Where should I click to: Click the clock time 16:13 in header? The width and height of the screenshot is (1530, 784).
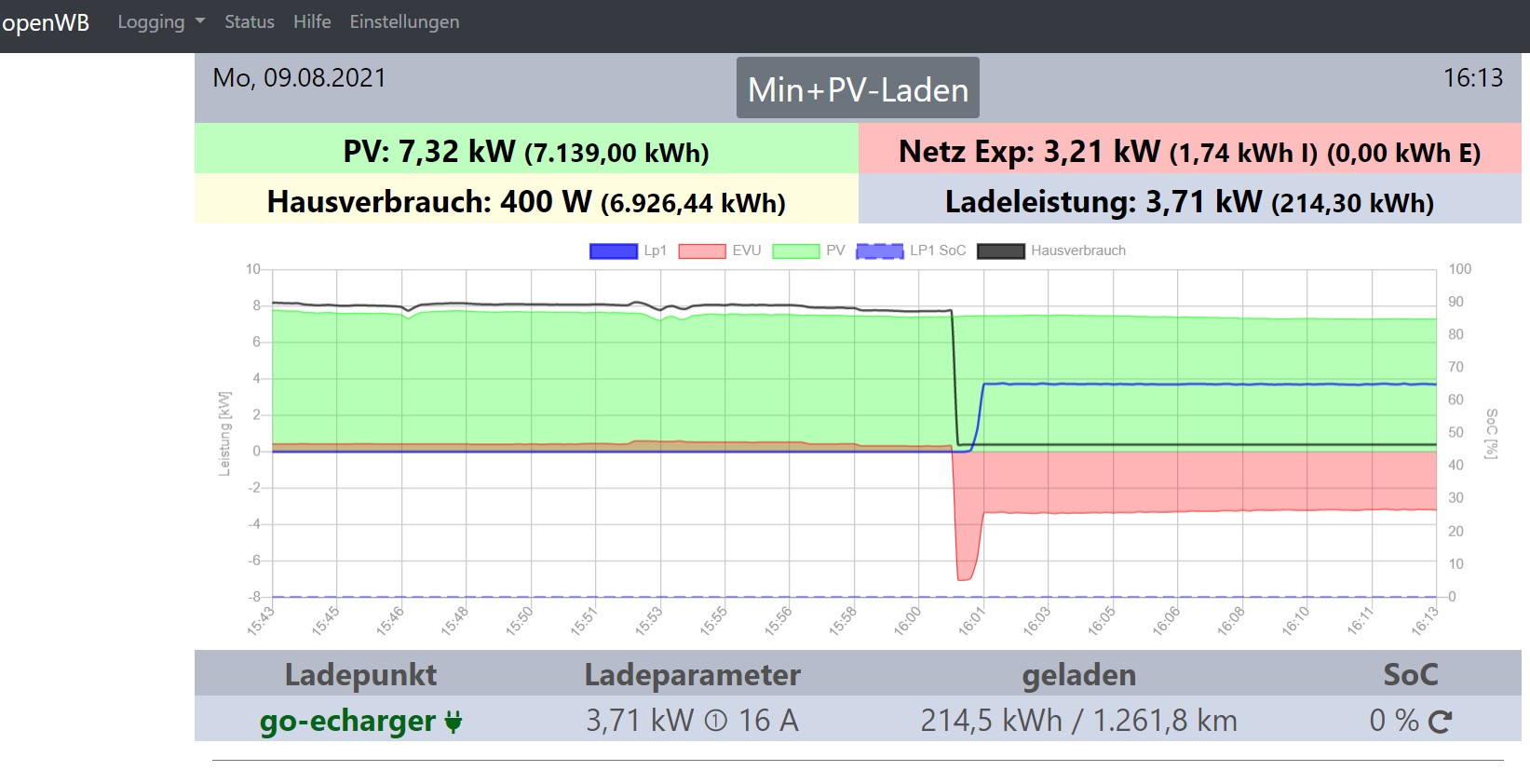1473,78
